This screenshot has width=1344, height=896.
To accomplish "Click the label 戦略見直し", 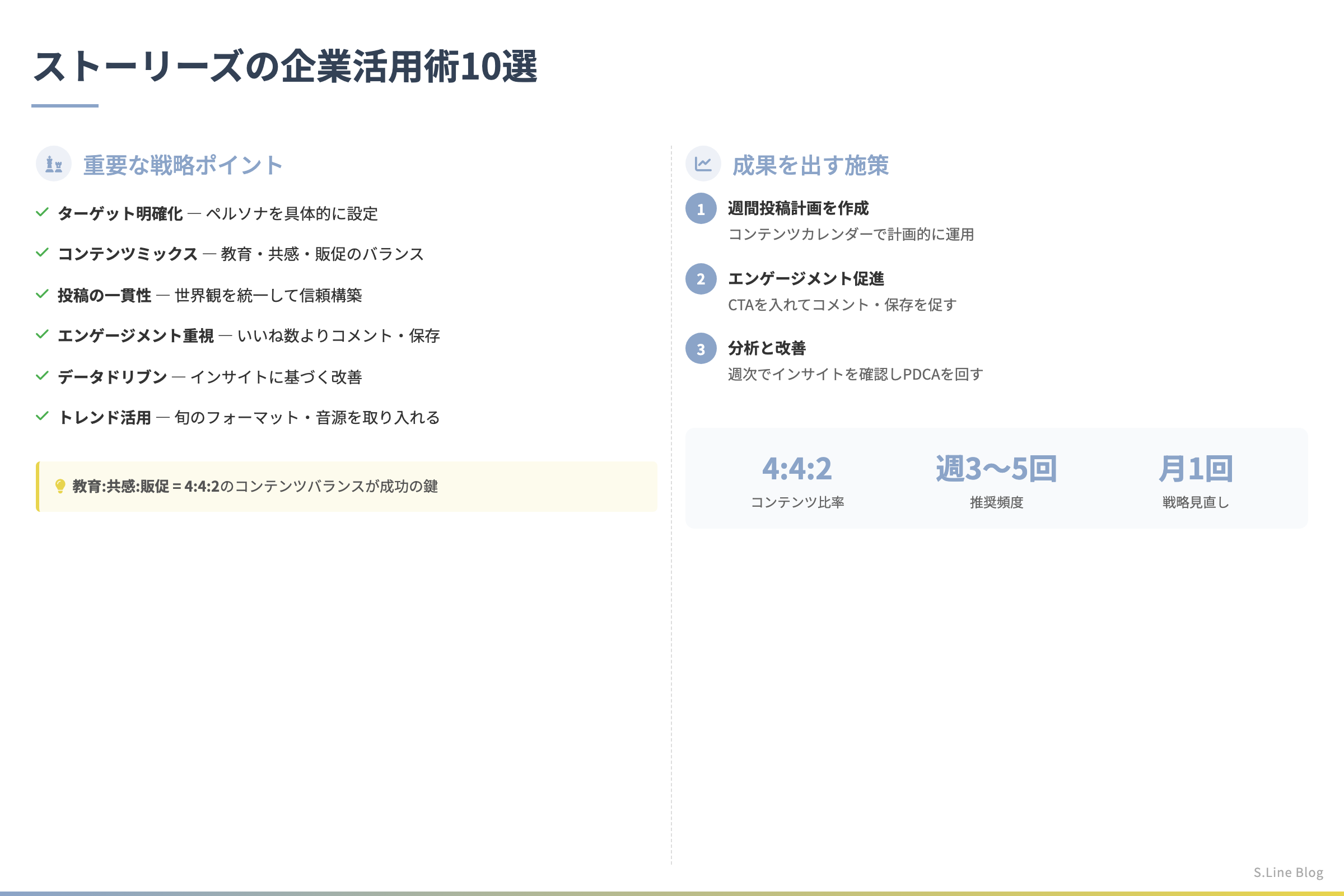I will [1196, 502].
